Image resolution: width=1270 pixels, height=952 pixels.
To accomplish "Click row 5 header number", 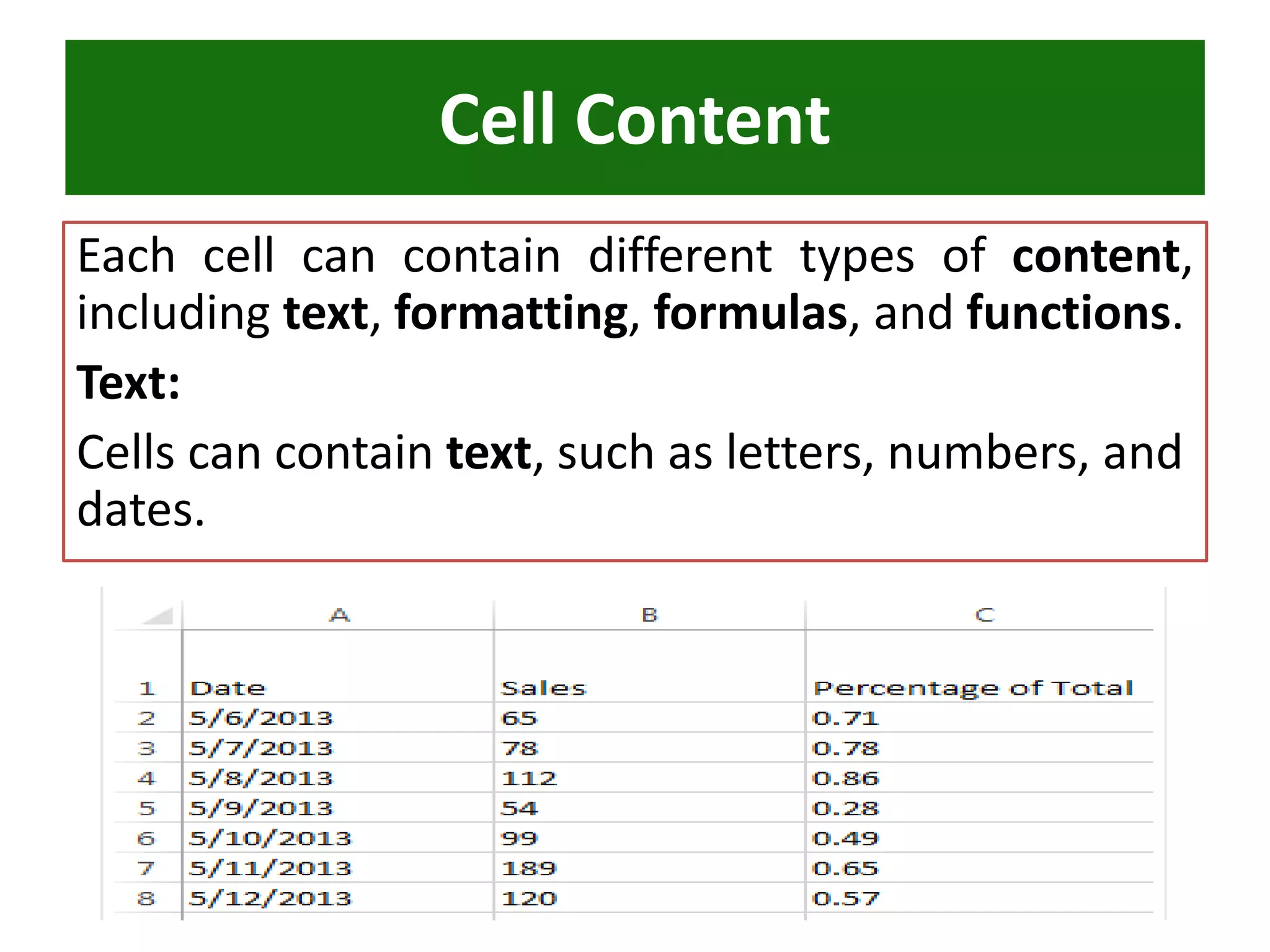I will [147, 809].
